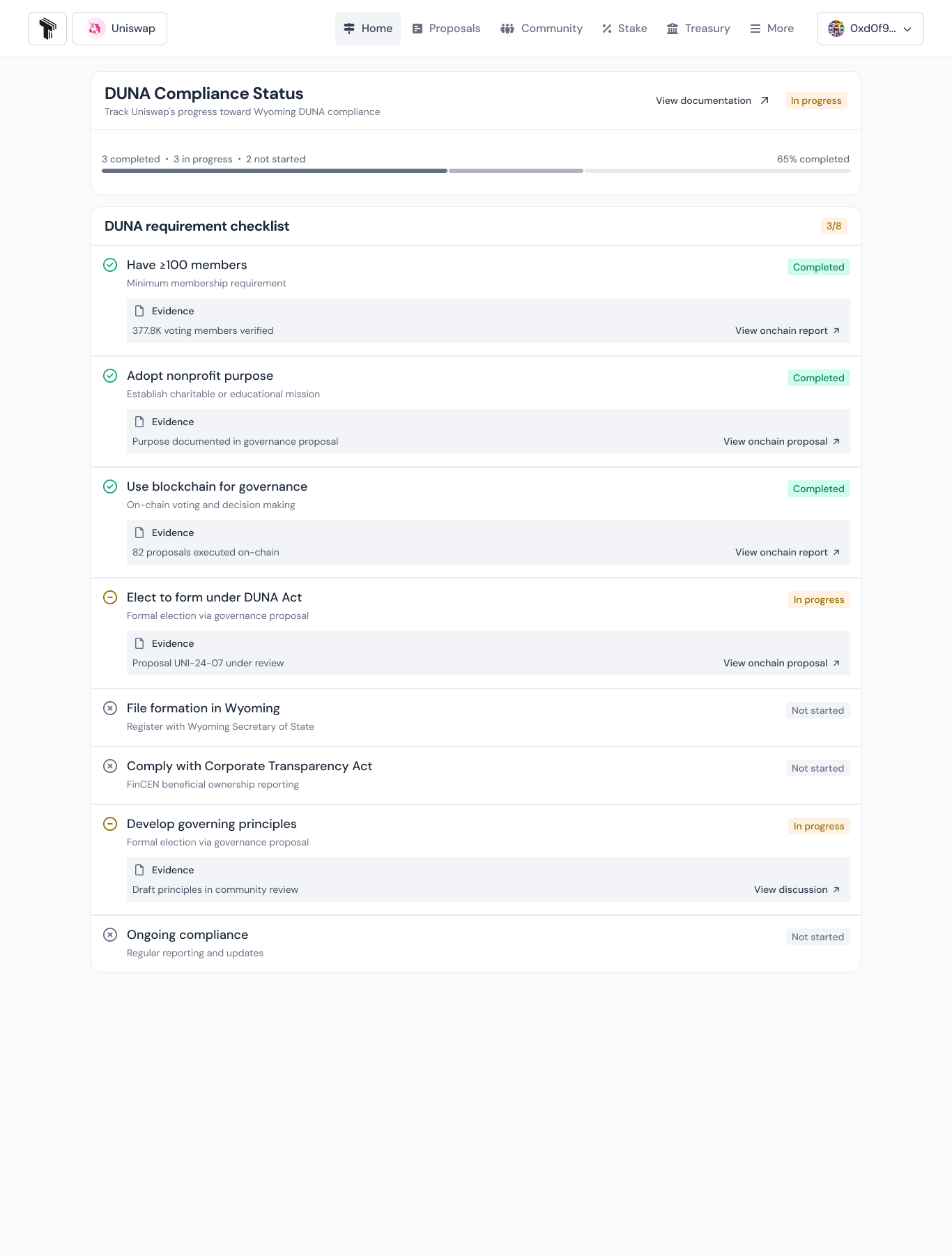Click the compliance progress bar
Viewport: 952px width, 1256px height.
(475, 171)
